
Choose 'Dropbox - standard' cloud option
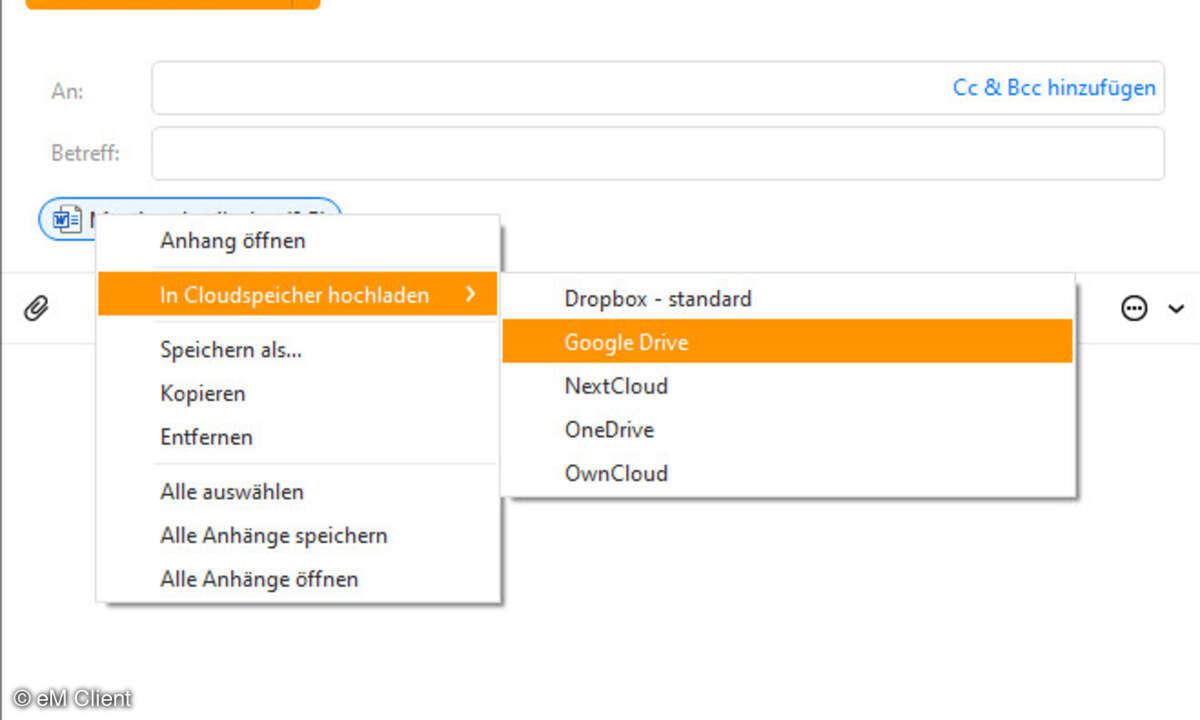click(x=787, y=298)
